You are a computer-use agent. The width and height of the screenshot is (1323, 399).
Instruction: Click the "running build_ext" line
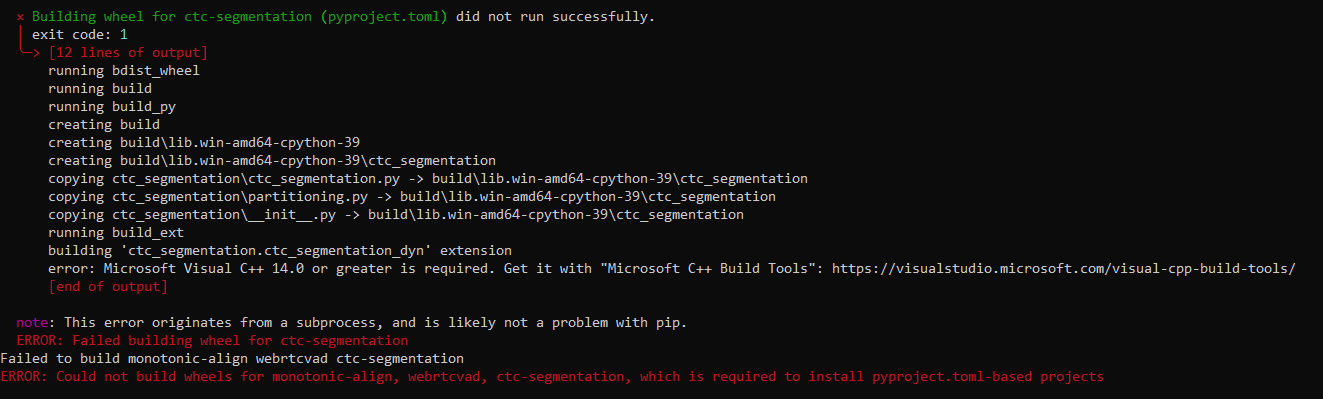[116, 233]
